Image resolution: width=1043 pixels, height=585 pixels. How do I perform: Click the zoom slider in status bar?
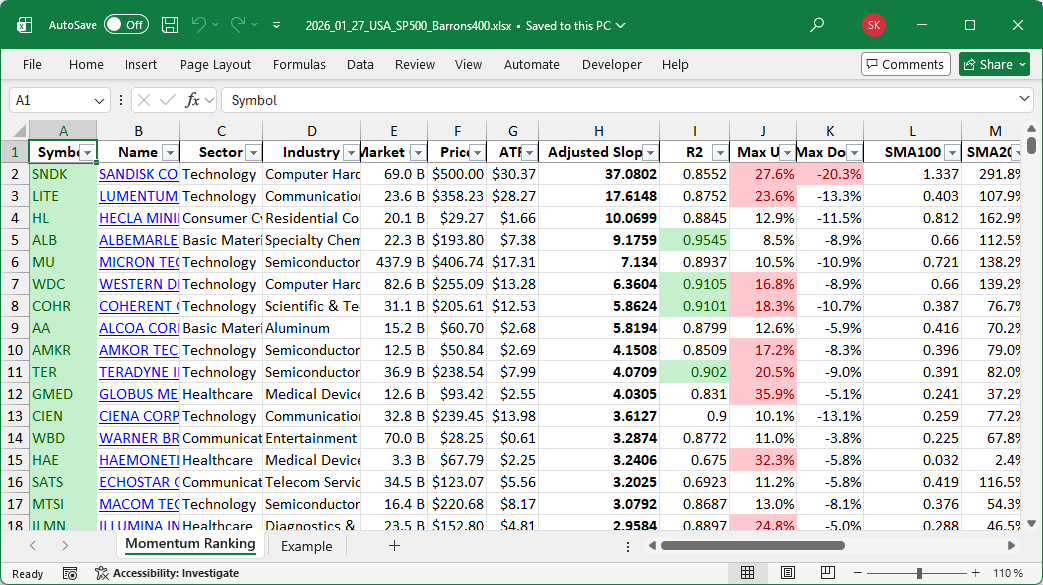pos(917,573)
